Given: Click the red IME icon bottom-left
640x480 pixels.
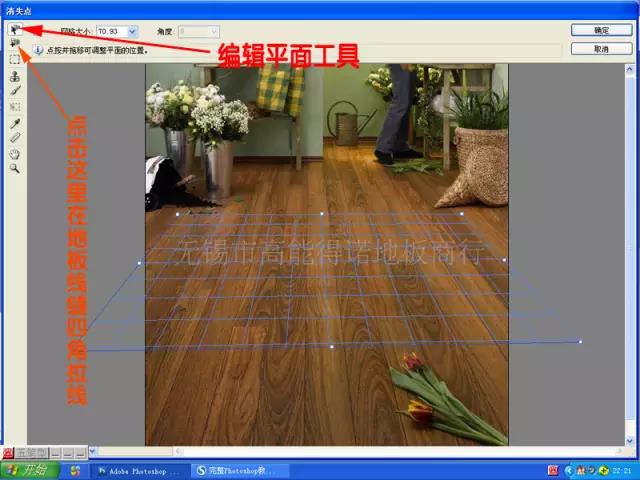Looking at the screenshot, I should (7, 453).
